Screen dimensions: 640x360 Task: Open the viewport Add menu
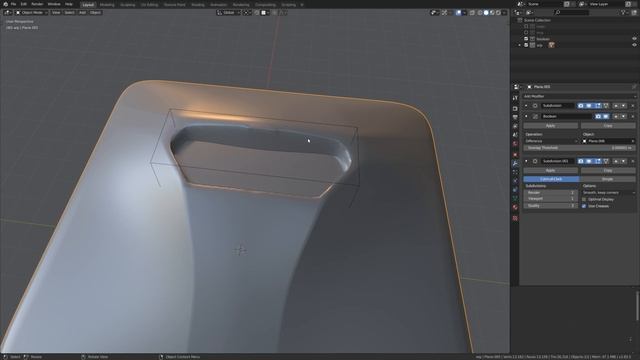[82, 13]
